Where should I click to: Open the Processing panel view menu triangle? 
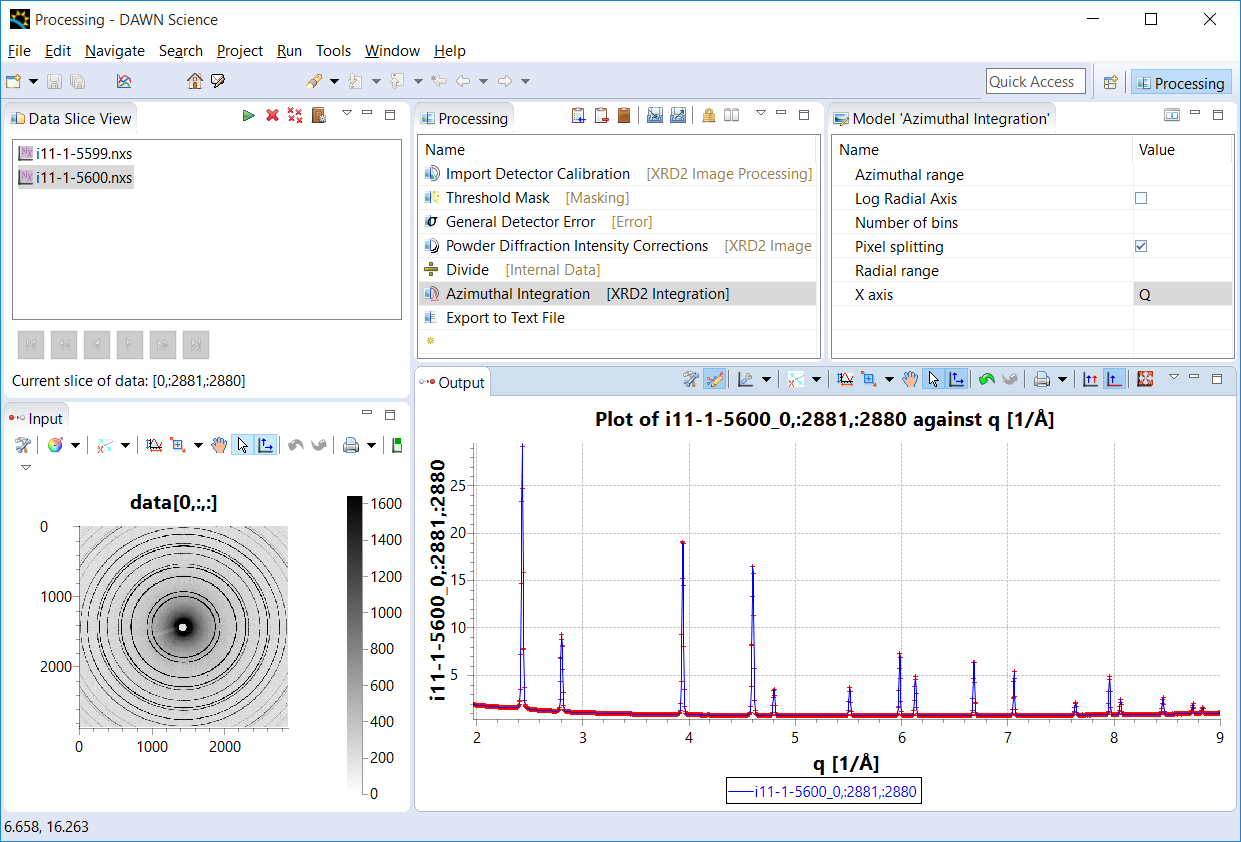pyautogui.click(x=760, y=114)
